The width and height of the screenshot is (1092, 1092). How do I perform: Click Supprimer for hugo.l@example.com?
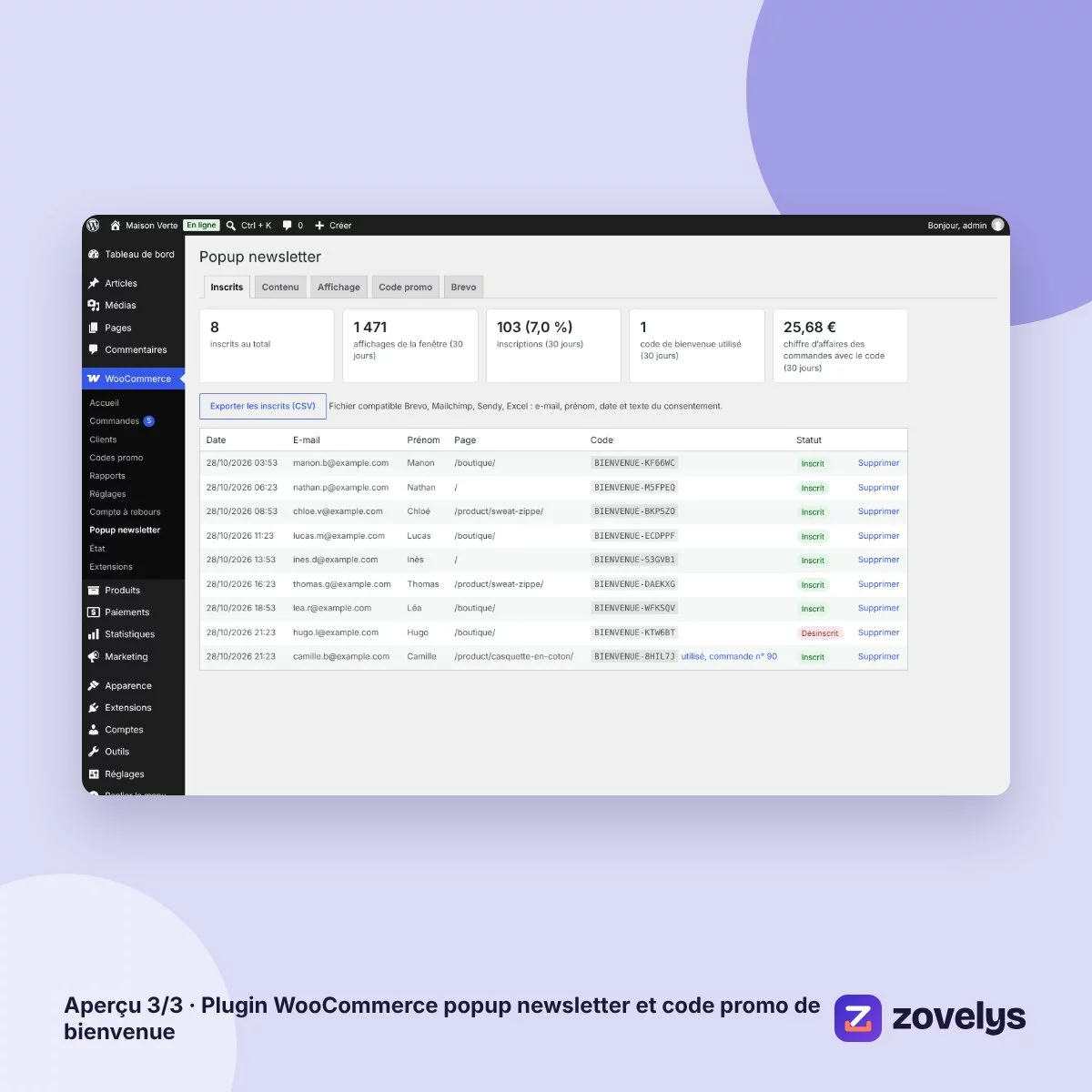878,632
